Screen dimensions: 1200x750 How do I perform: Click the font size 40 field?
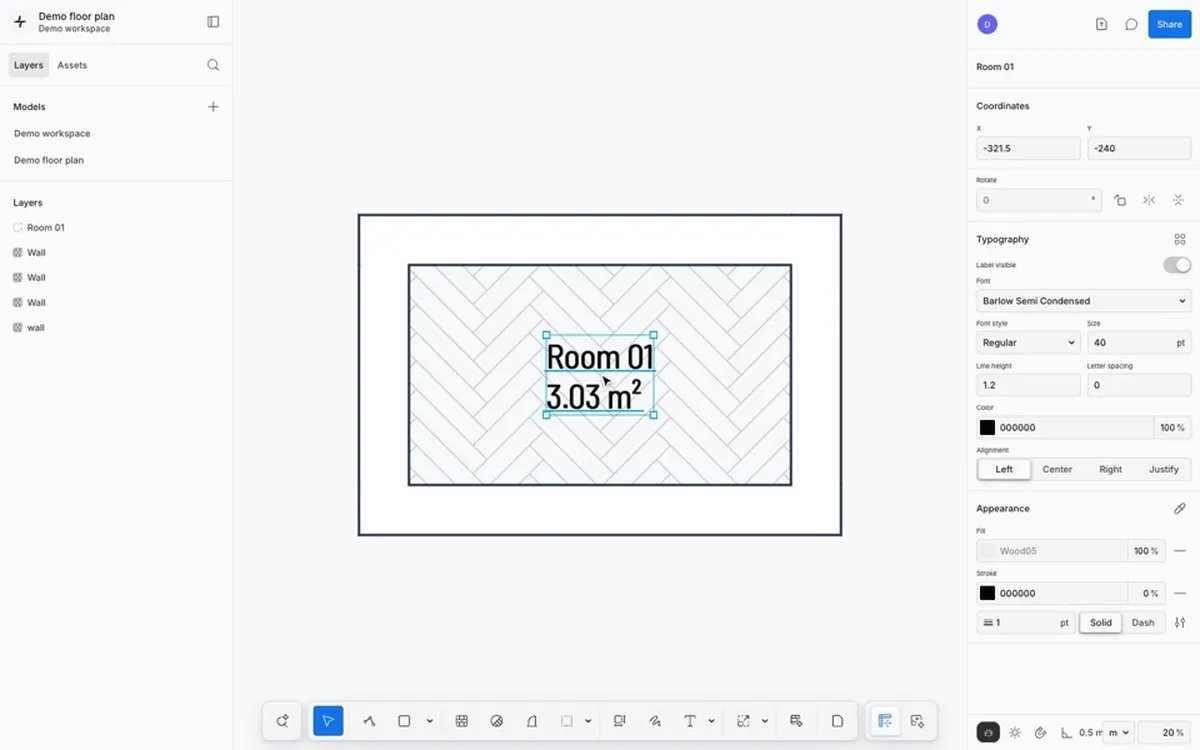(x=1139, y=343)
